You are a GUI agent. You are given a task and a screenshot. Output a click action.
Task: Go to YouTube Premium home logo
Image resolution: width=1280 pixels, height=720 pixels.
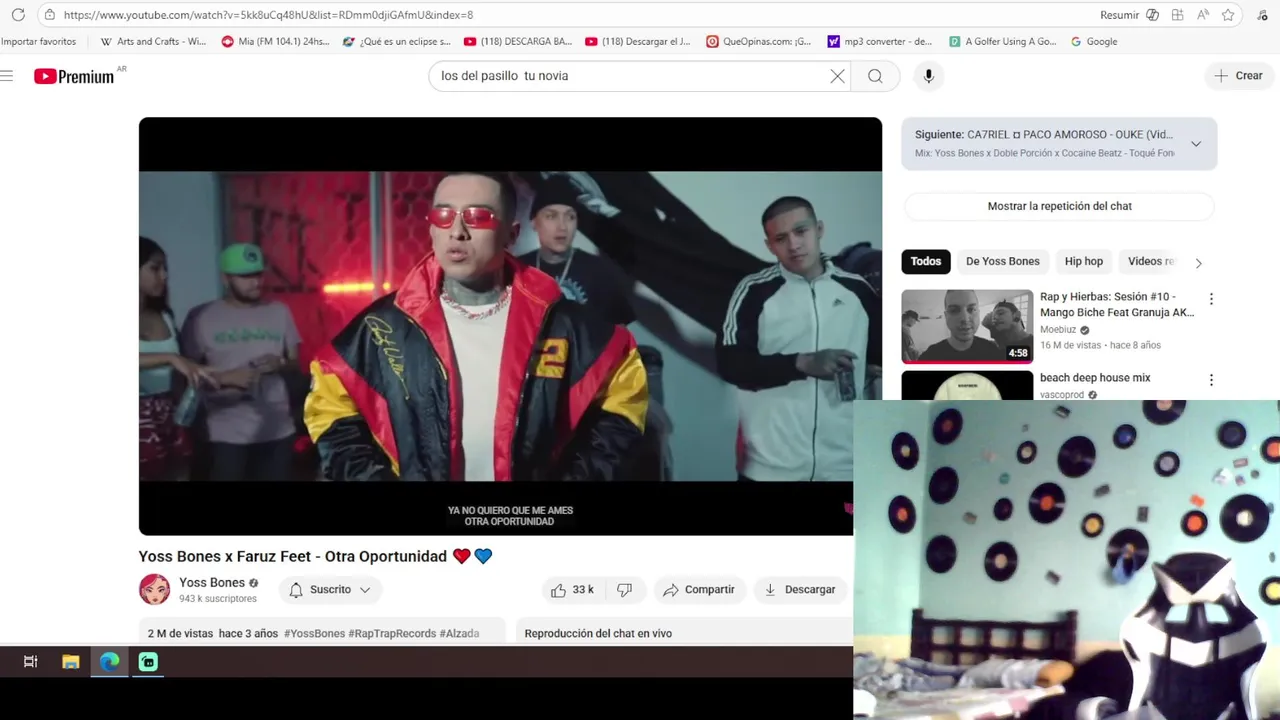pos(75,76)
